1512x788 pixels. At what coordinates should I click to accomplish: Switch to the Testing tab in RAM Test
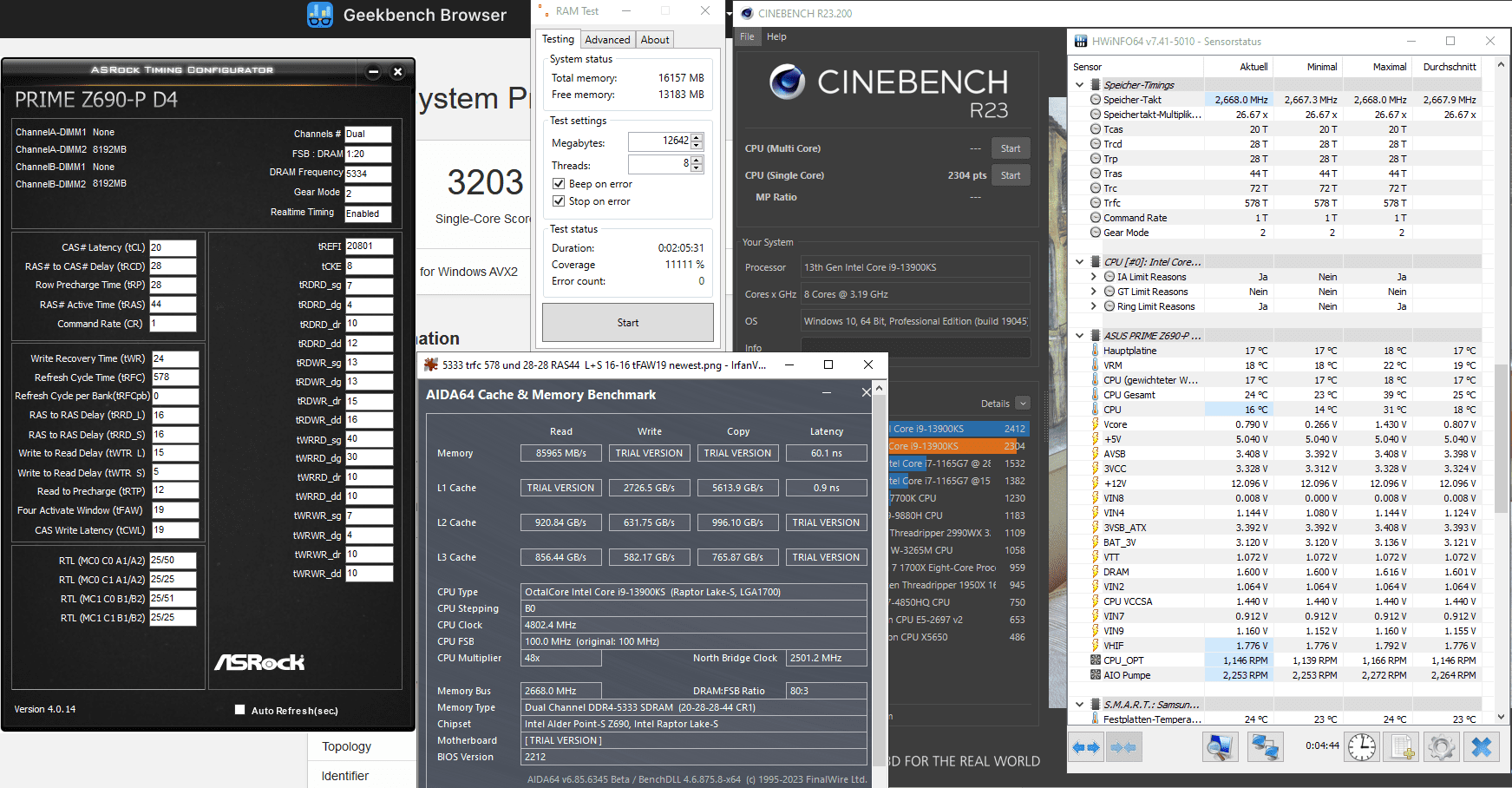[558, 39]
